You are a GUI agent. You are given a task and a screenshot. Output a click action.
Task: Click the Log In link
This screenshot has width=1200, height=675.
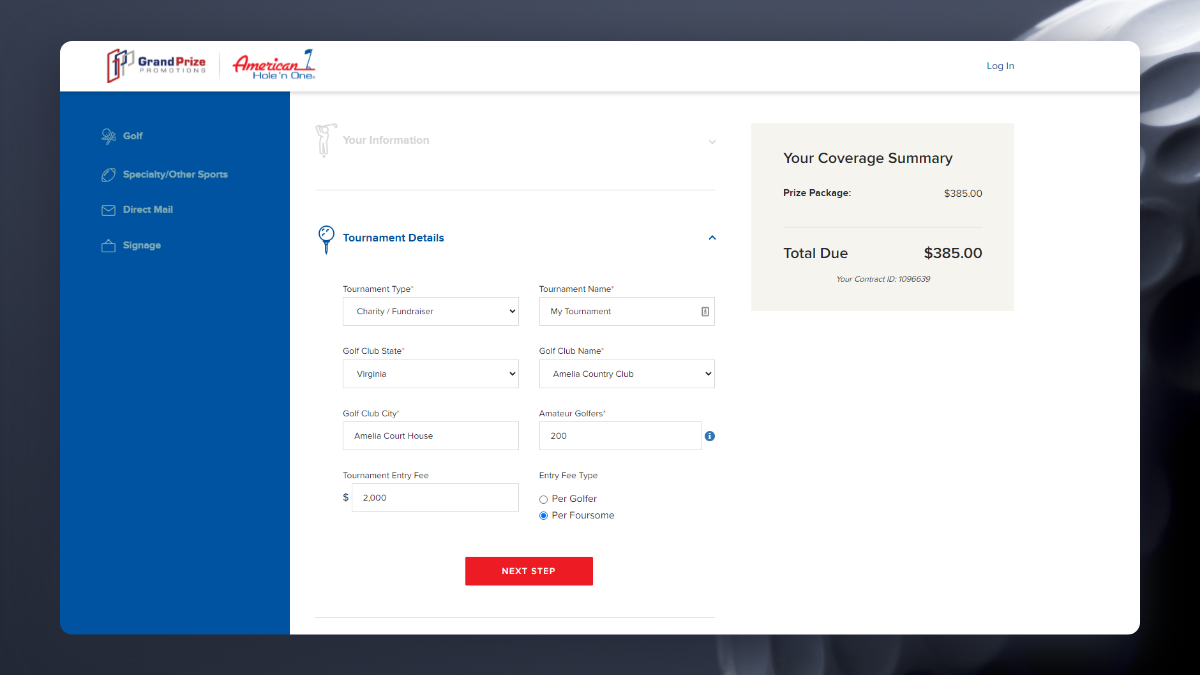point(1000,66)
